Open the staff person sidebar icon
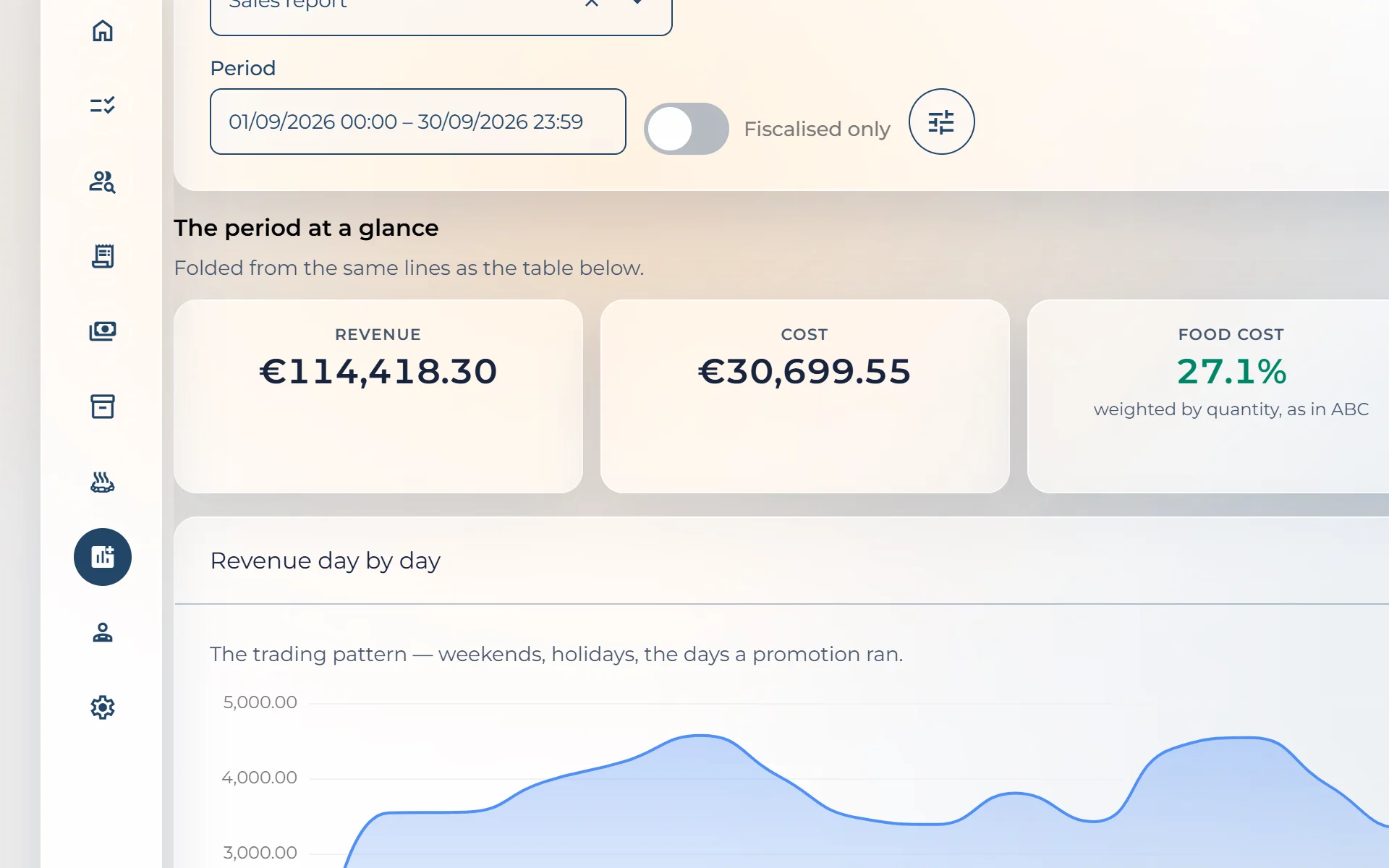The height and width of the screenshot is (868, 1389). pyautogui.click(x=103, y=632)
